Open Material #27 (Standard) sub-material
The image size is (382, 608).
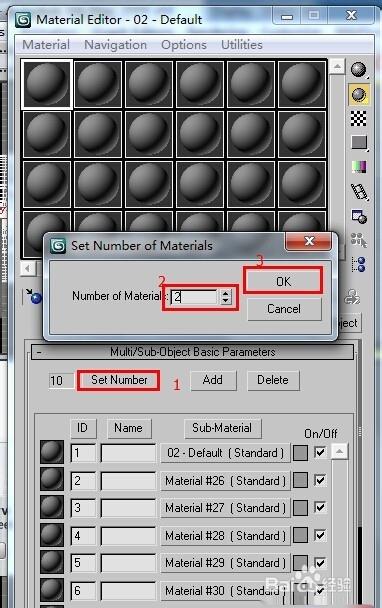(225, 508)
